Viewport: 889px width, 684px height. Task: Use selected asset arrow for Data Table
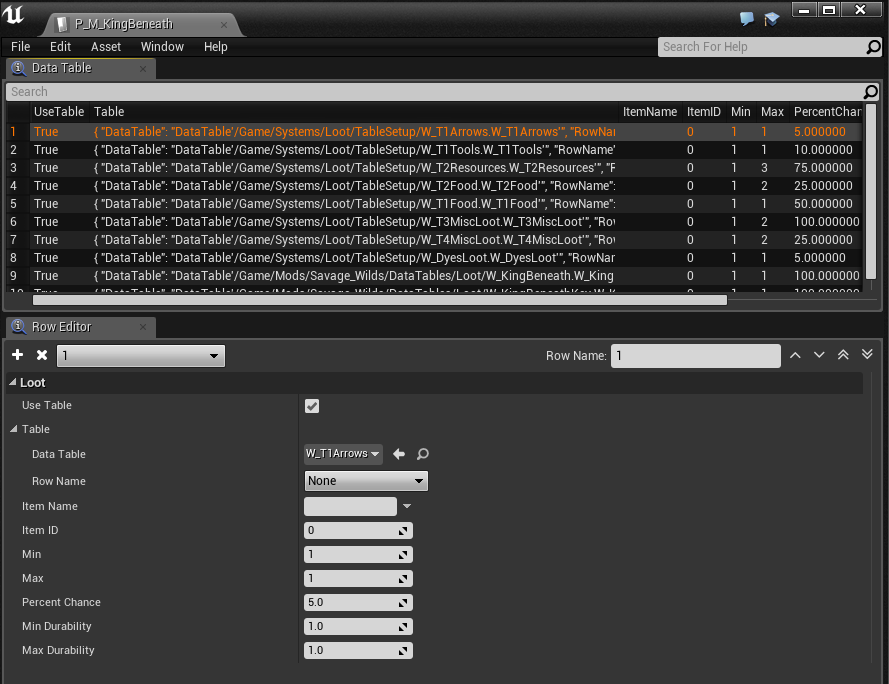coord(399,454)
